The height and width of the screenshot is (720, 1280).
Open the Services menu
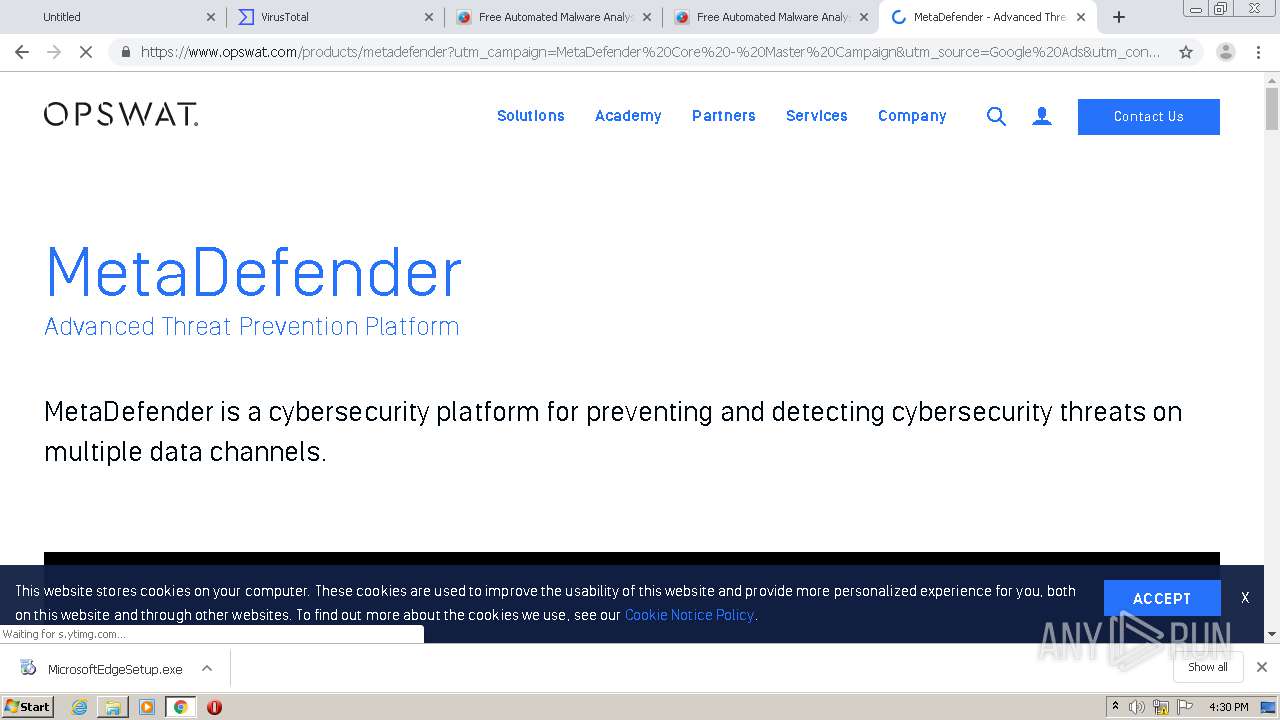coord(817,116)
